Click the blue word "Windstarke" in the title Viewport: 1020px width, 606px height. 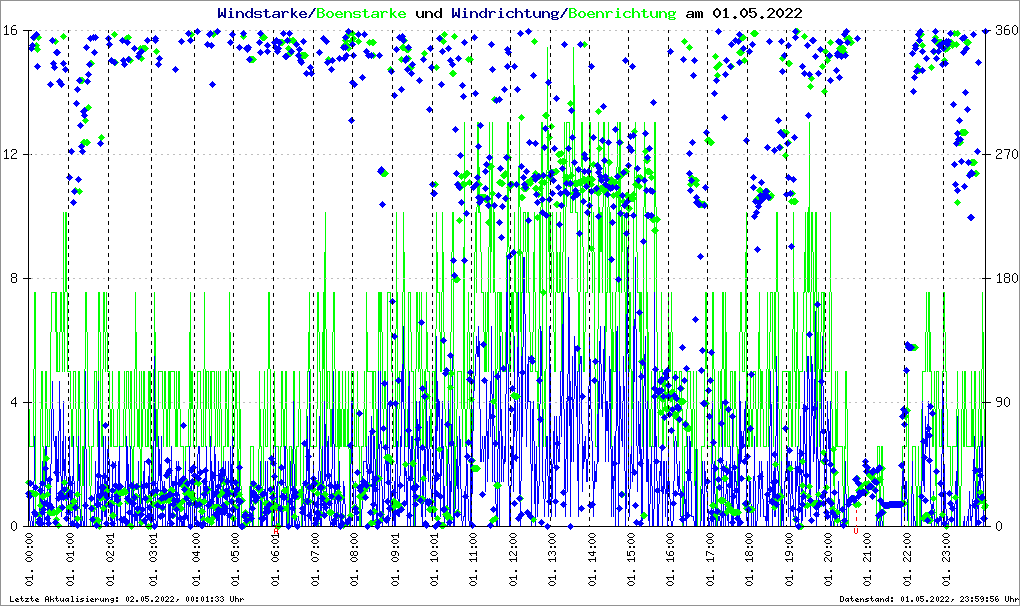click(264, 13)
